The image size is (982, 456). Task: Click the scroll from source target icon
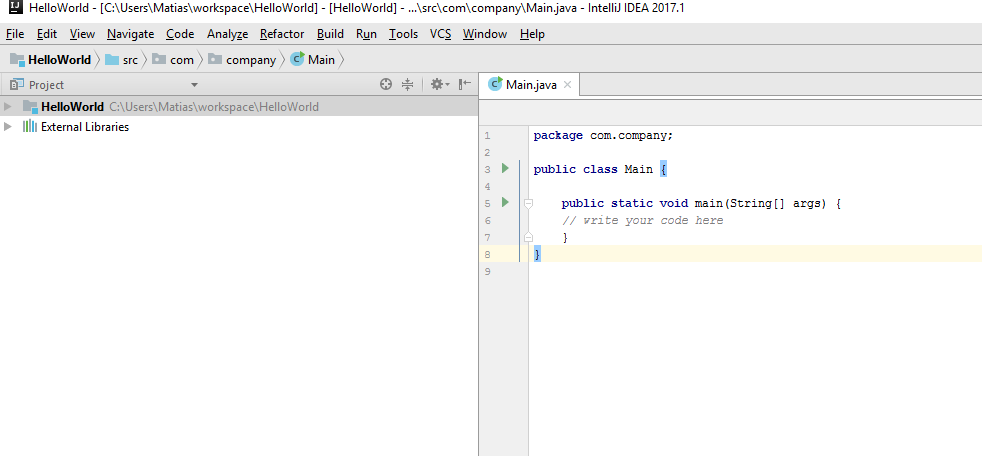coord(386,85)
